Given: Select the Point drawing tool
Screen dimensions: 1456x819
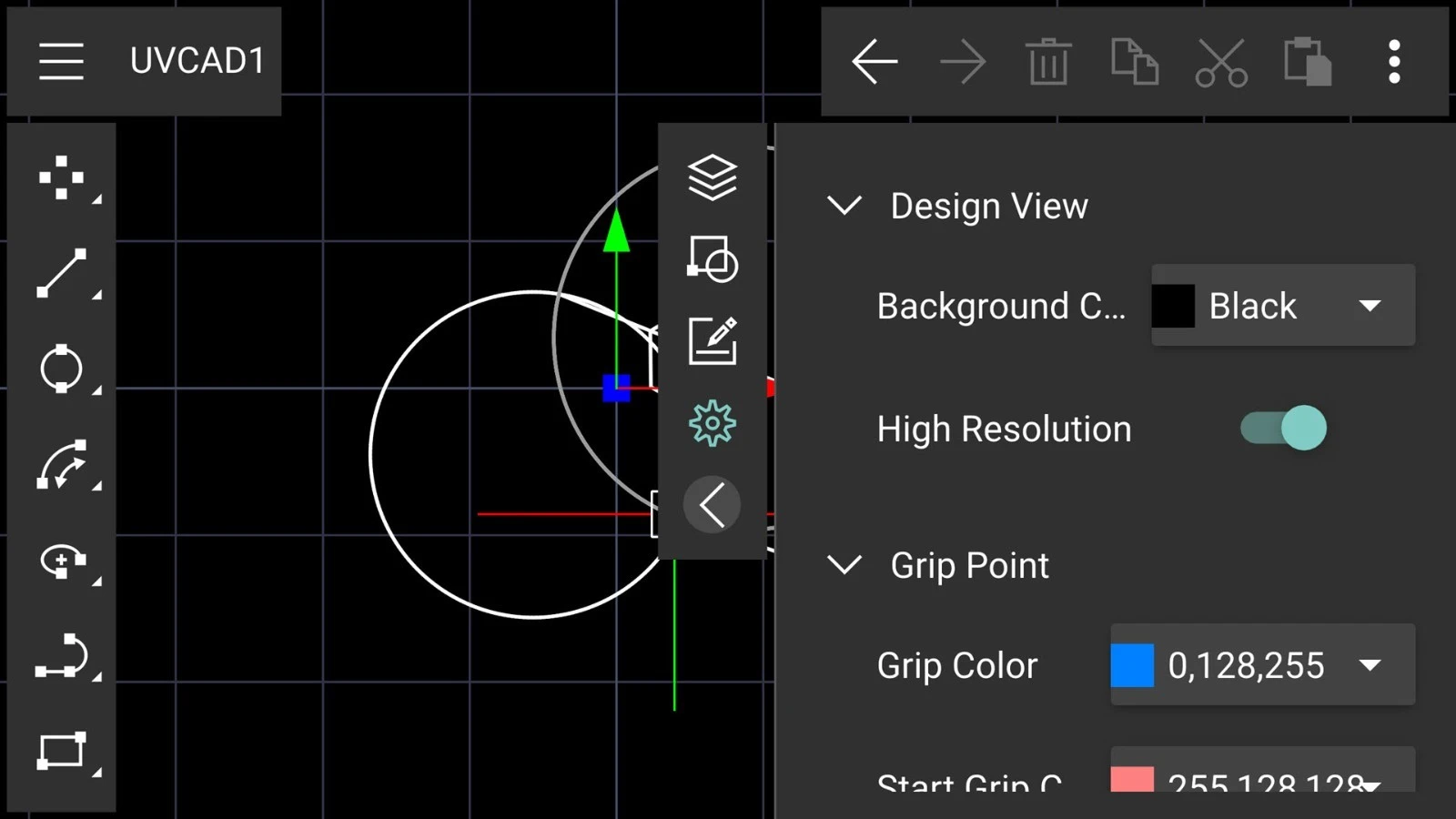Looking at the screenshot, I should click(x=61, y=177).
